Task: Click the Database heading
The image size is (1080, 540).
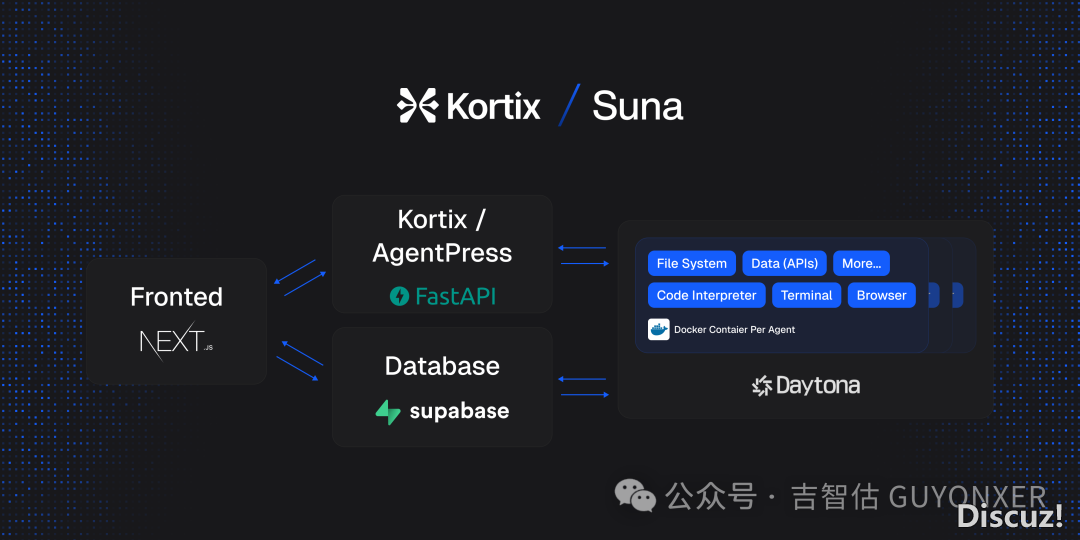Action: pos(442,366)
